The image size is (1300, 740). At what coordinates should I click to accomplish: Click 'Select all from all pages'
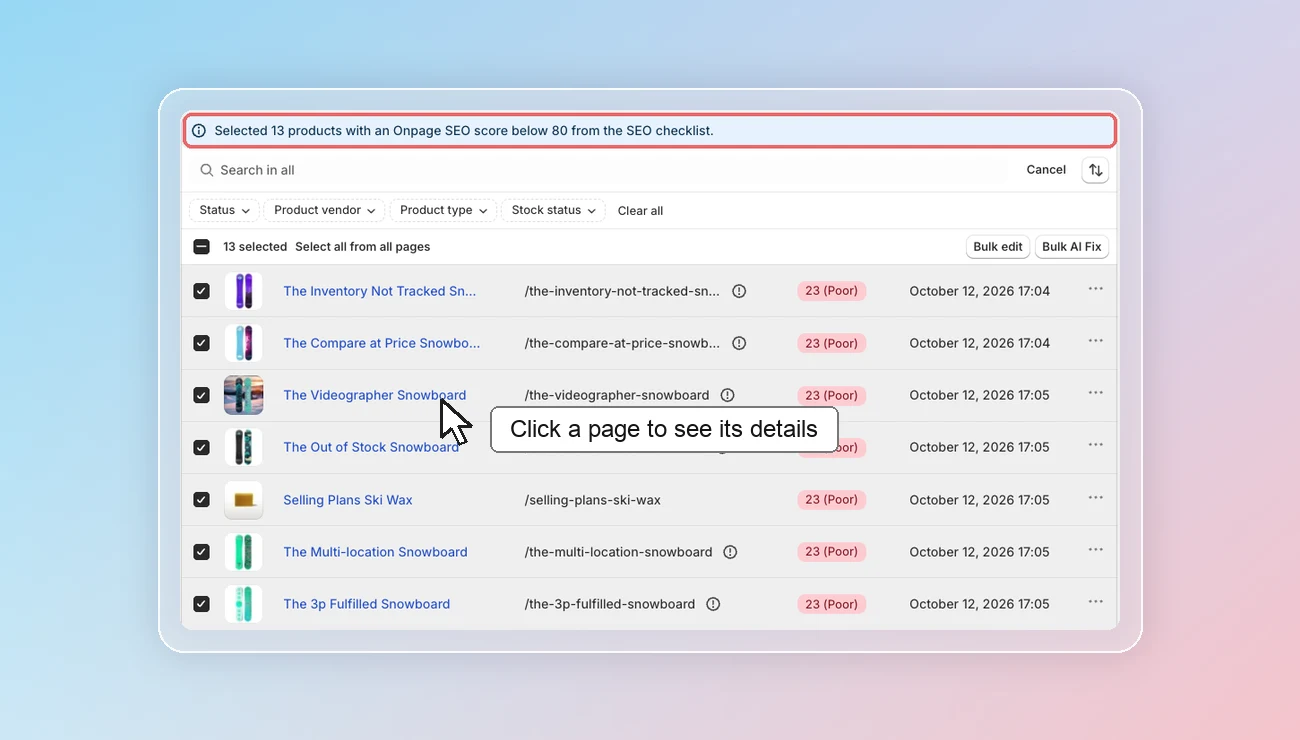tap(363, 247)
